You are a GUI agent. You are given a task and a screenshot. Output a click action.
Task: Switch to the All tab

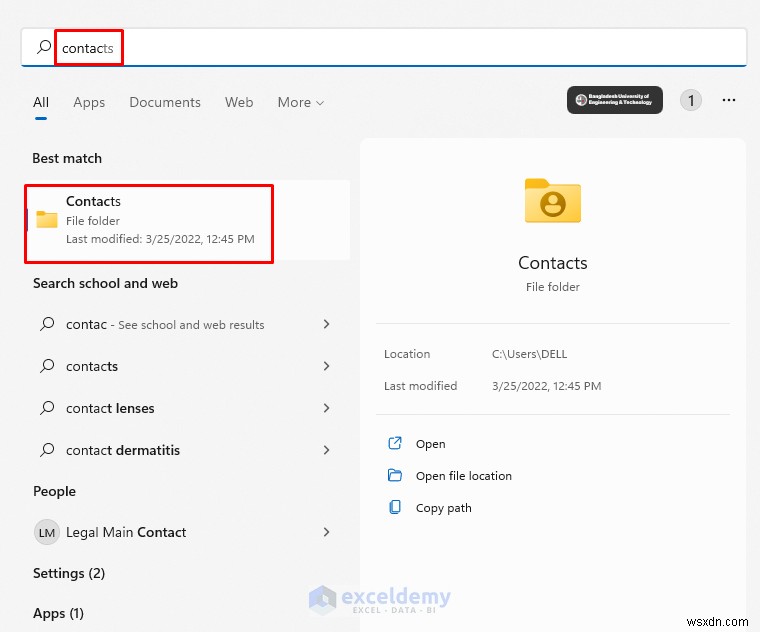(x=41, y=102)
